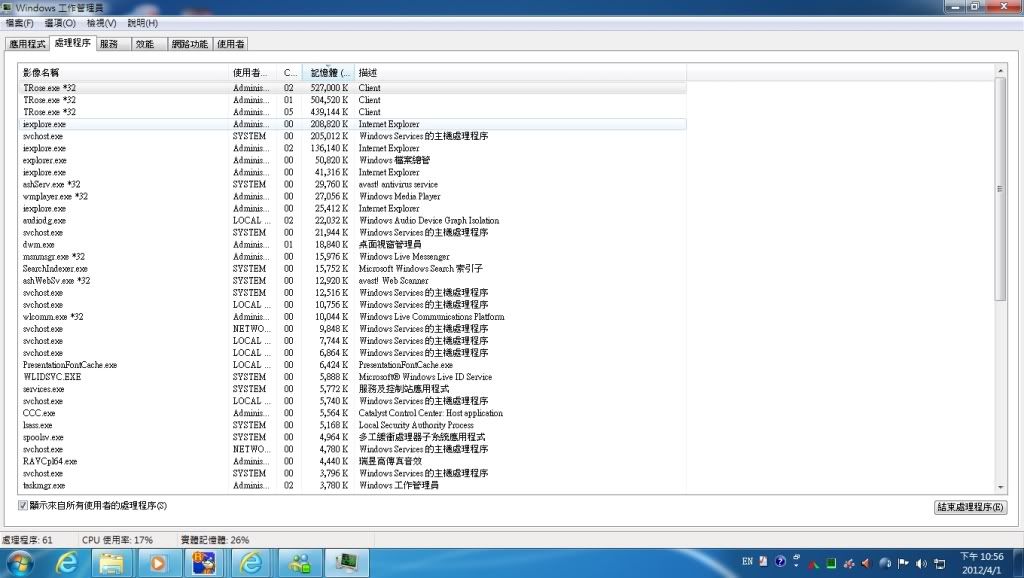The height and width of the screenshot is (578, 1024).
Task: Select the ashWebSv.exe process row
Action: coord(353,281)
